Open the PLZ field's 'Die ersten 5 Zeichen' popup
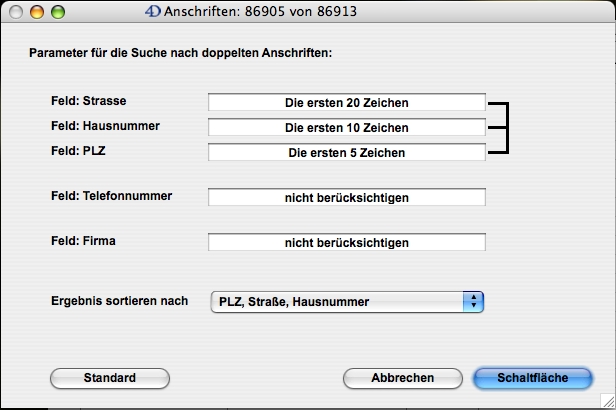The image size is (616, 410). pyautogui.click(x=346, y=153)
